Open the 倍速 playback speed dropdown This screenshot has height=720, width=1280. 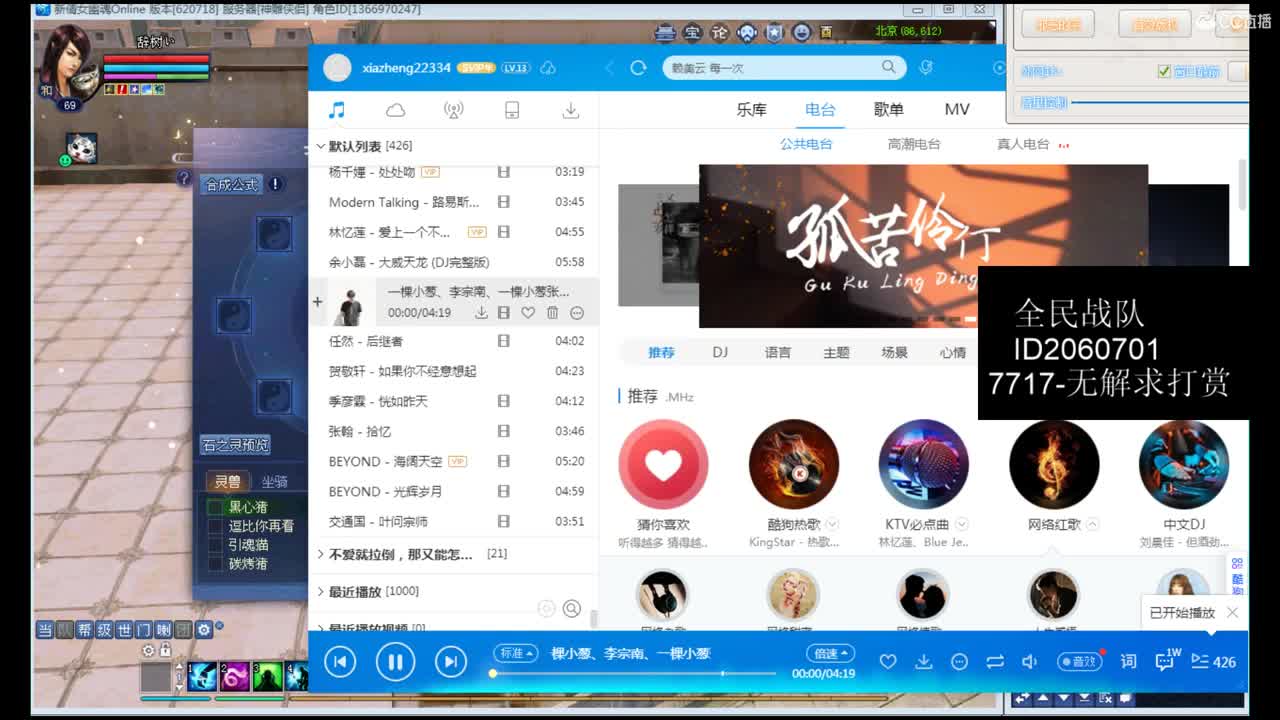831,653
